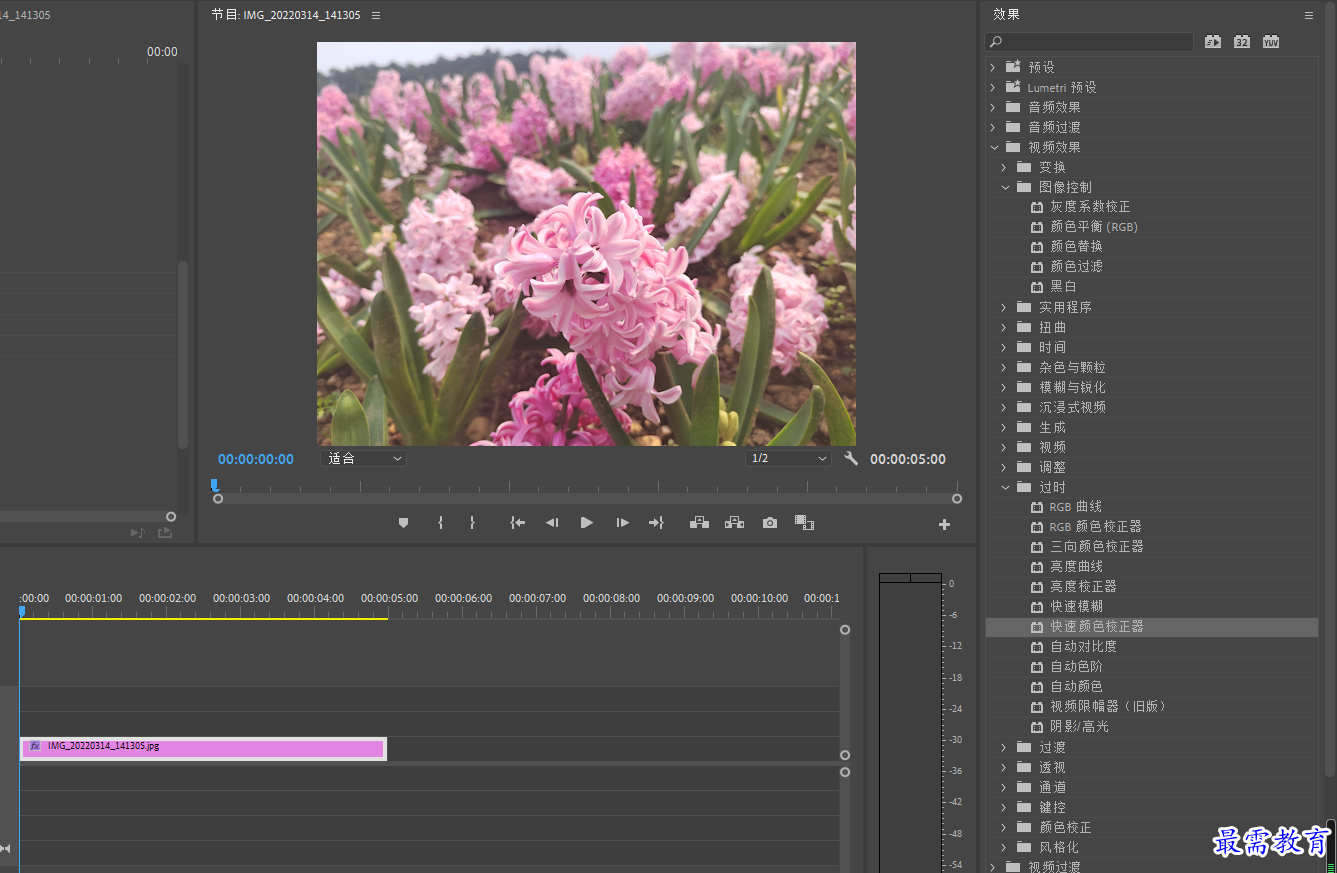This screenshot has height=873, width=1337.
Task: Click the timeline playhead marker
Action: coord(21,610)
